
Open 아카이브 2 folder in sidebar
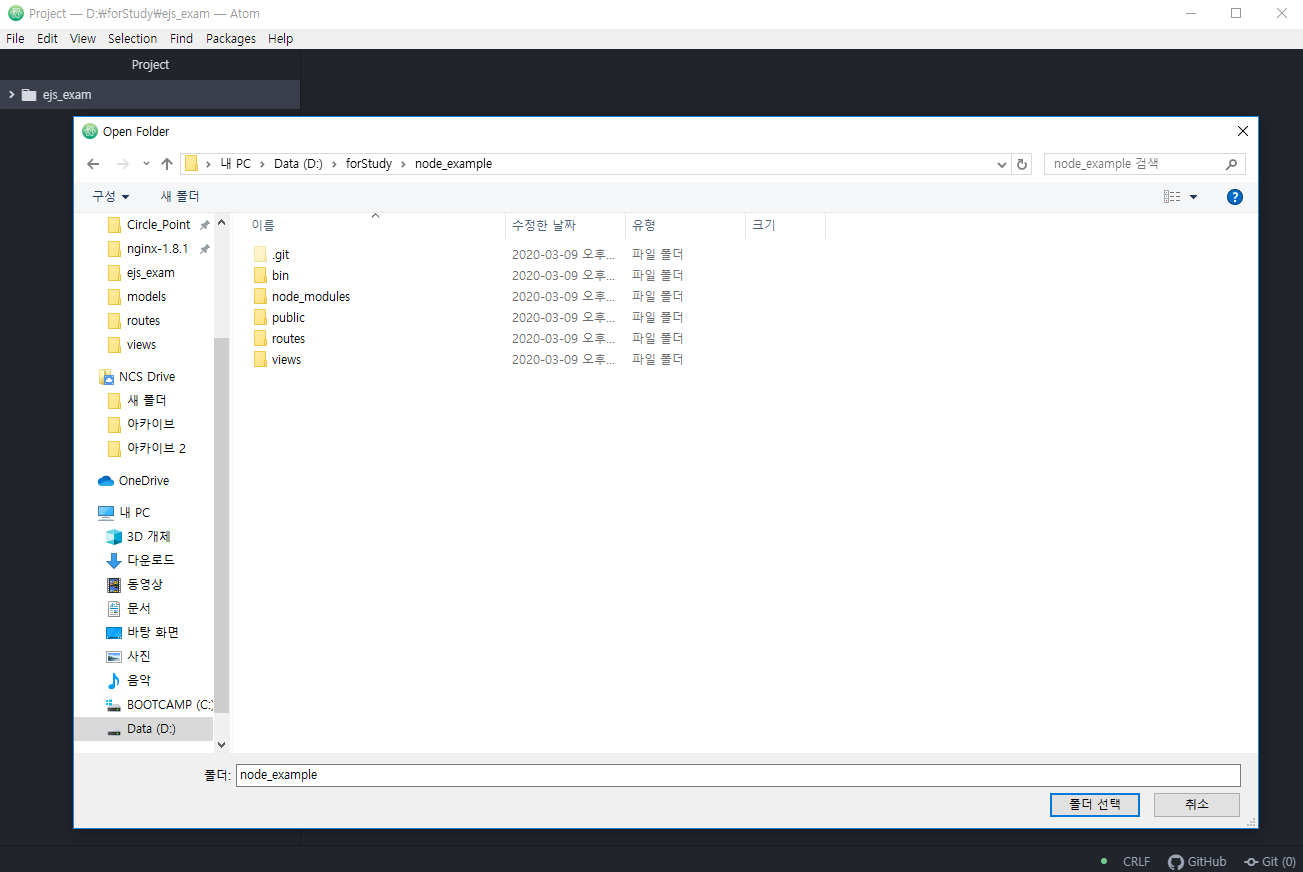146,449
